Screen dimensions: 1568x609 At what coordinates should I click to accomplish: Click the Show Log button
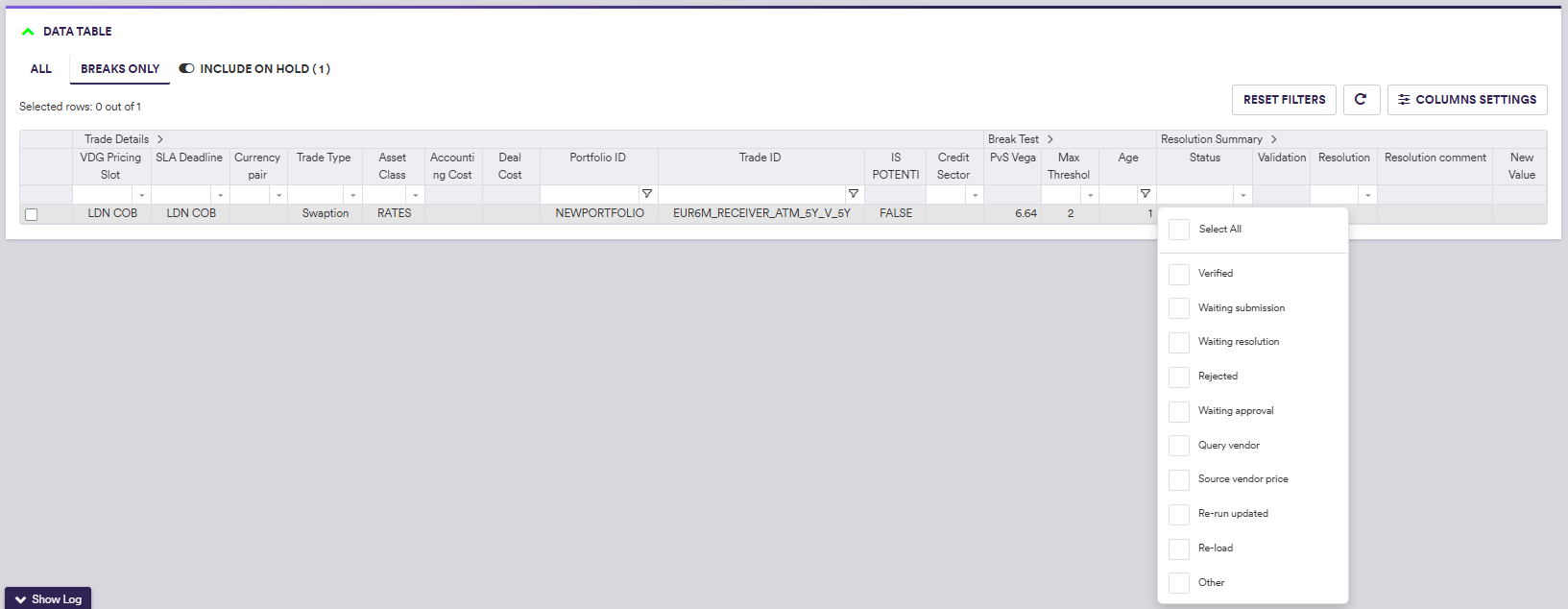(x=48, y=598)
